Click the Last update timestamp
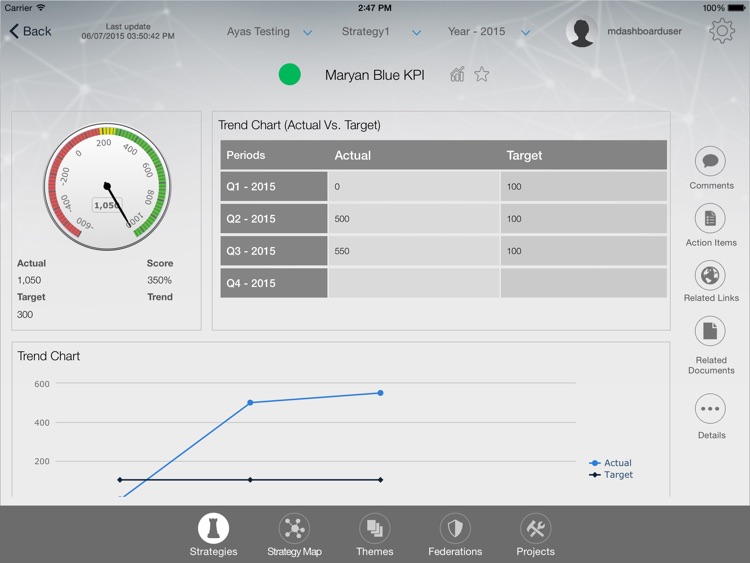The image size is (750, 563). pos(128,32)
